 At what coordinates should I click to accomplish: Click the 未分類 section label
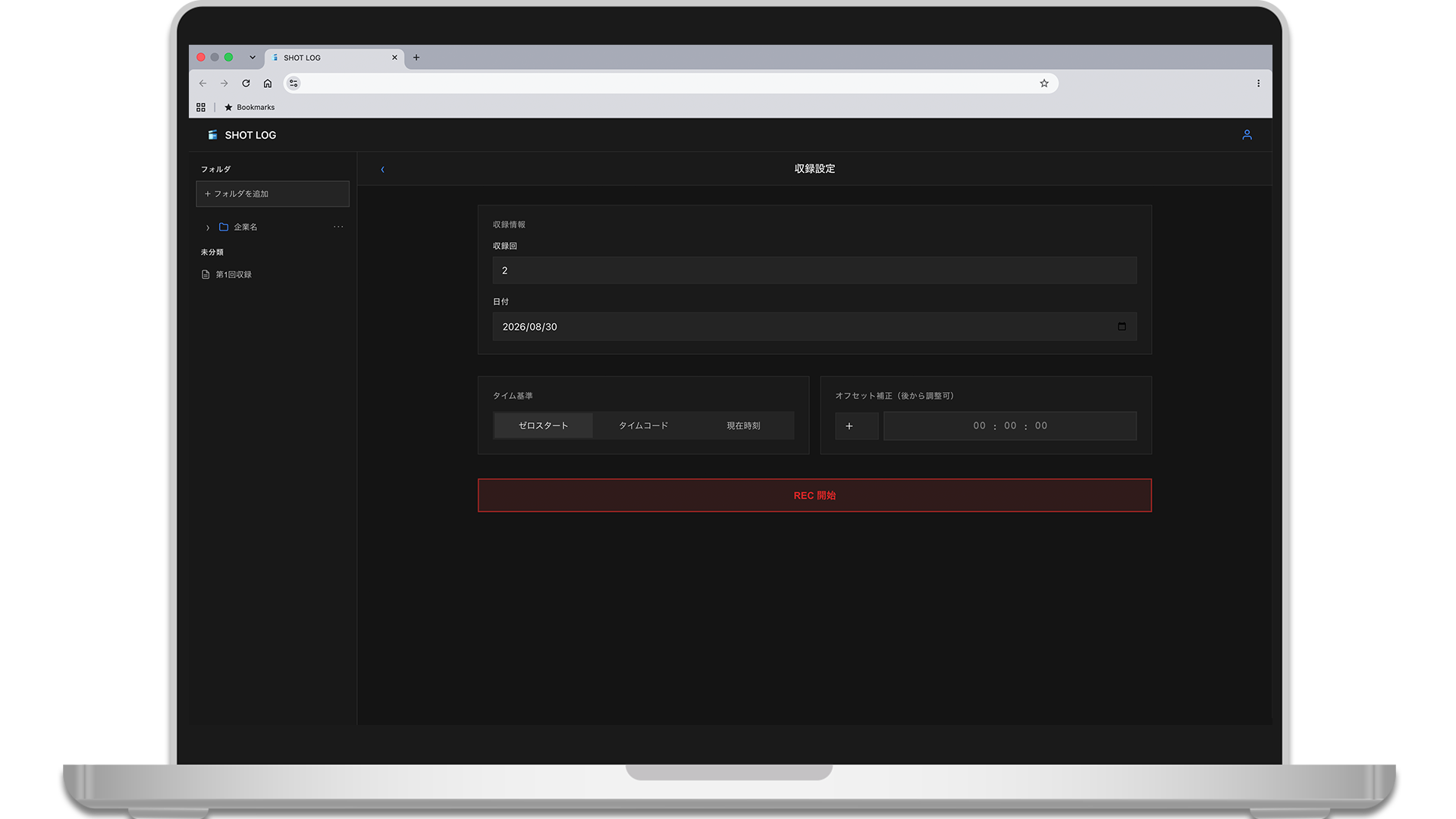[x=212, y=253]
